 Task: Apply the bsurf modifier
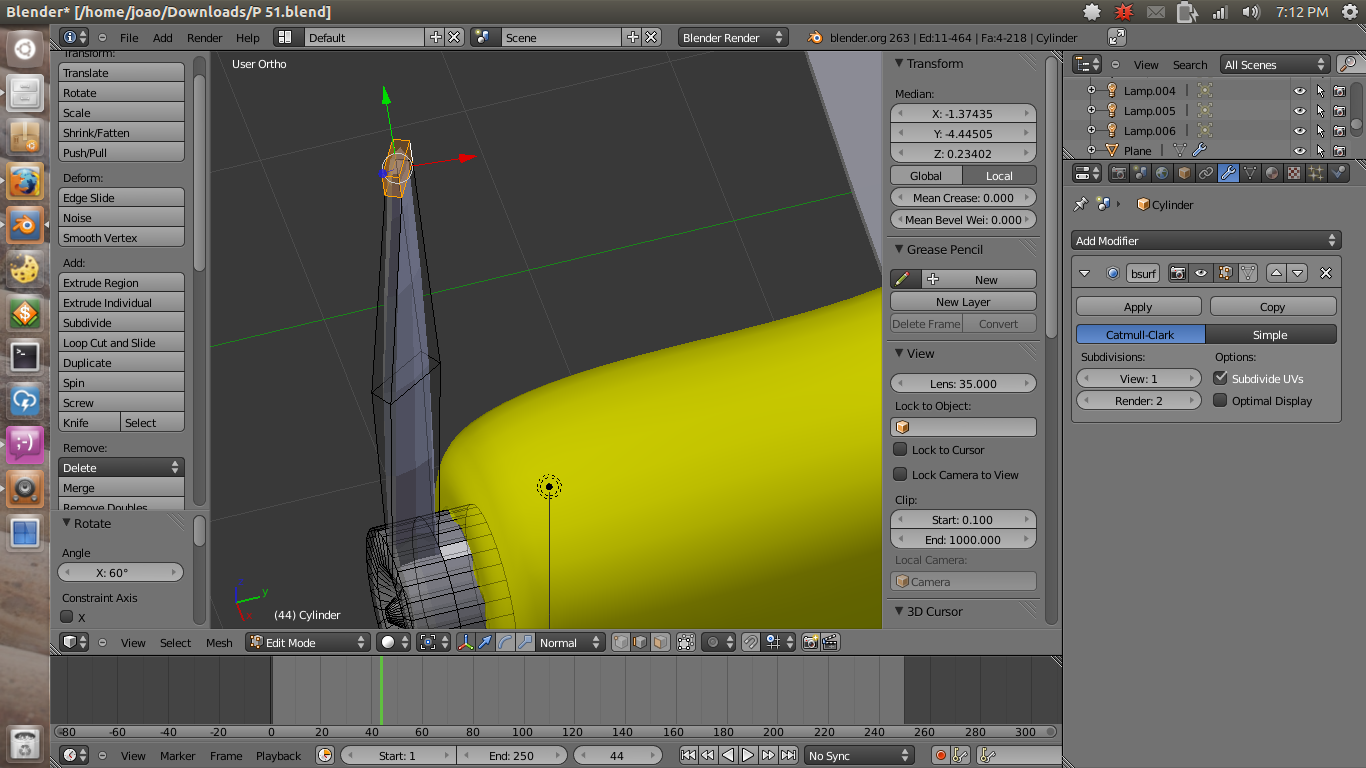click(1138, 306)
